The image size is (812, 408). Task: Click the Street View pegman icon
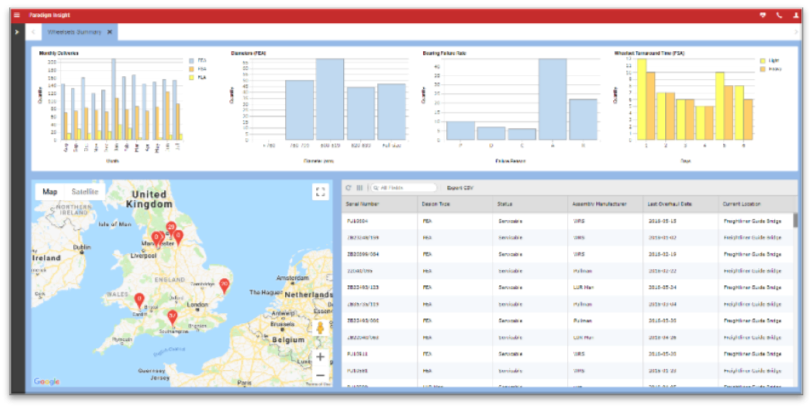[320, 329]
